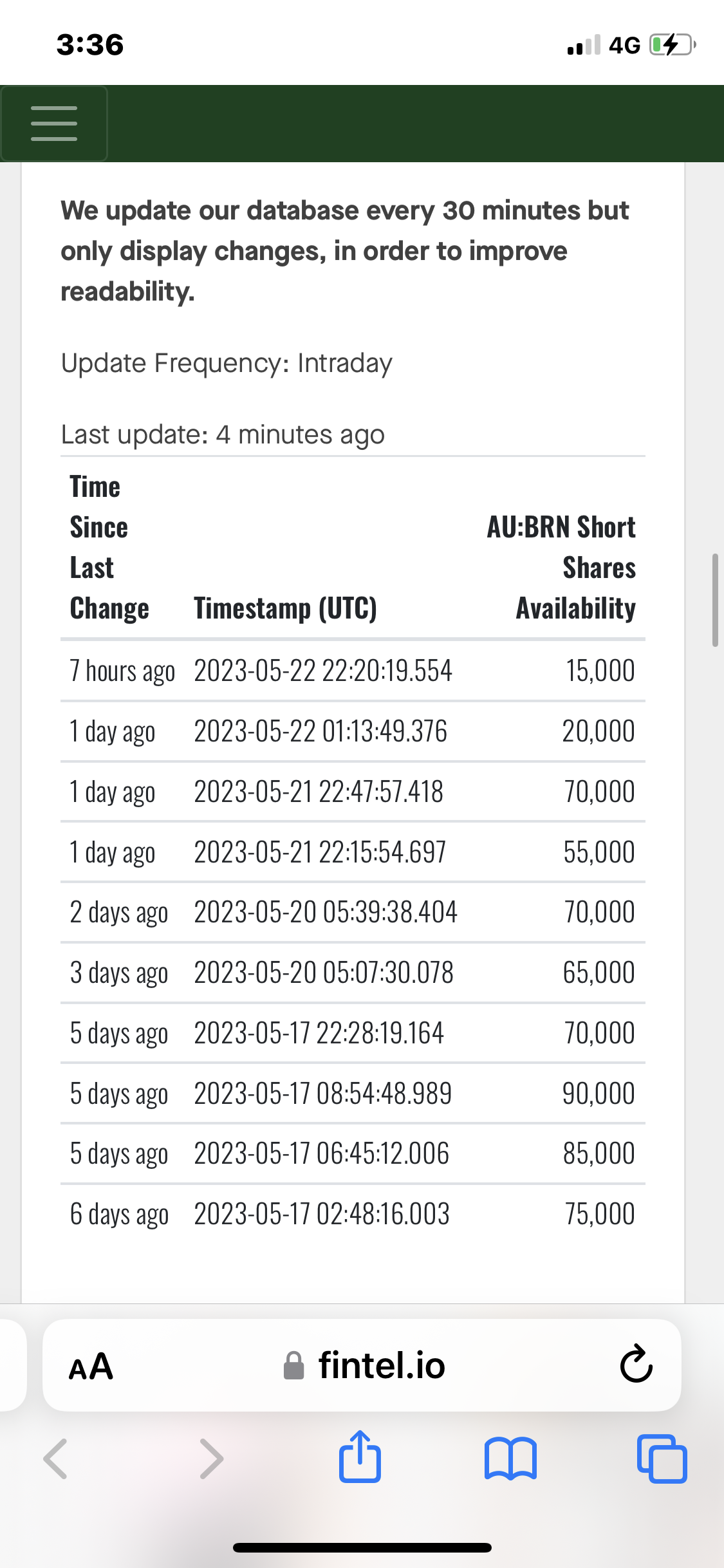Image resolution: width=724 pixels, height=1568 pixels.
Task: Tap the Last update: 4 minutes ago text
Action: (223, 434)
